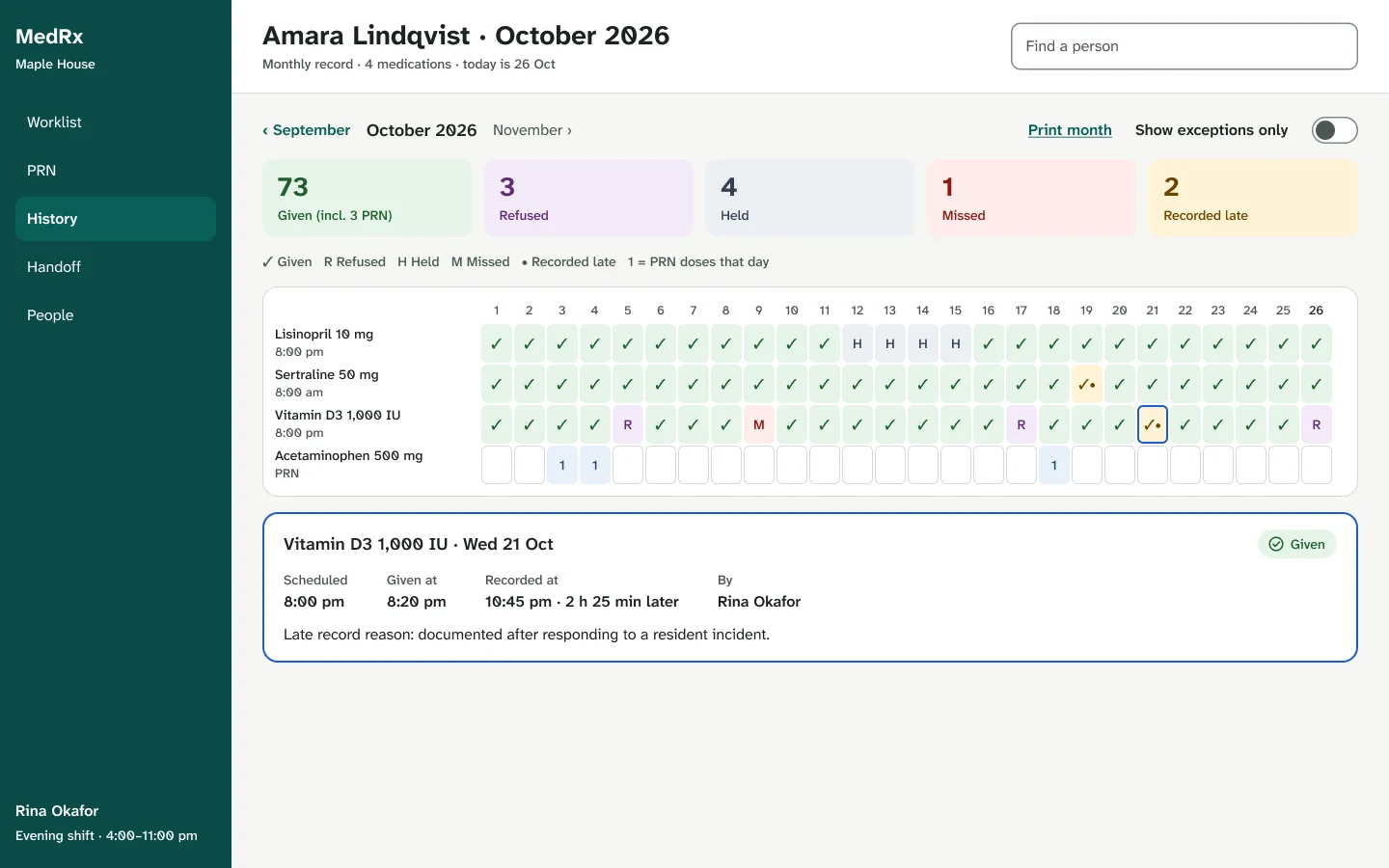The height and width of the screenshot is (868, 1389).
Task: Open the Handoff section
Action: click(x=116, y=267)
